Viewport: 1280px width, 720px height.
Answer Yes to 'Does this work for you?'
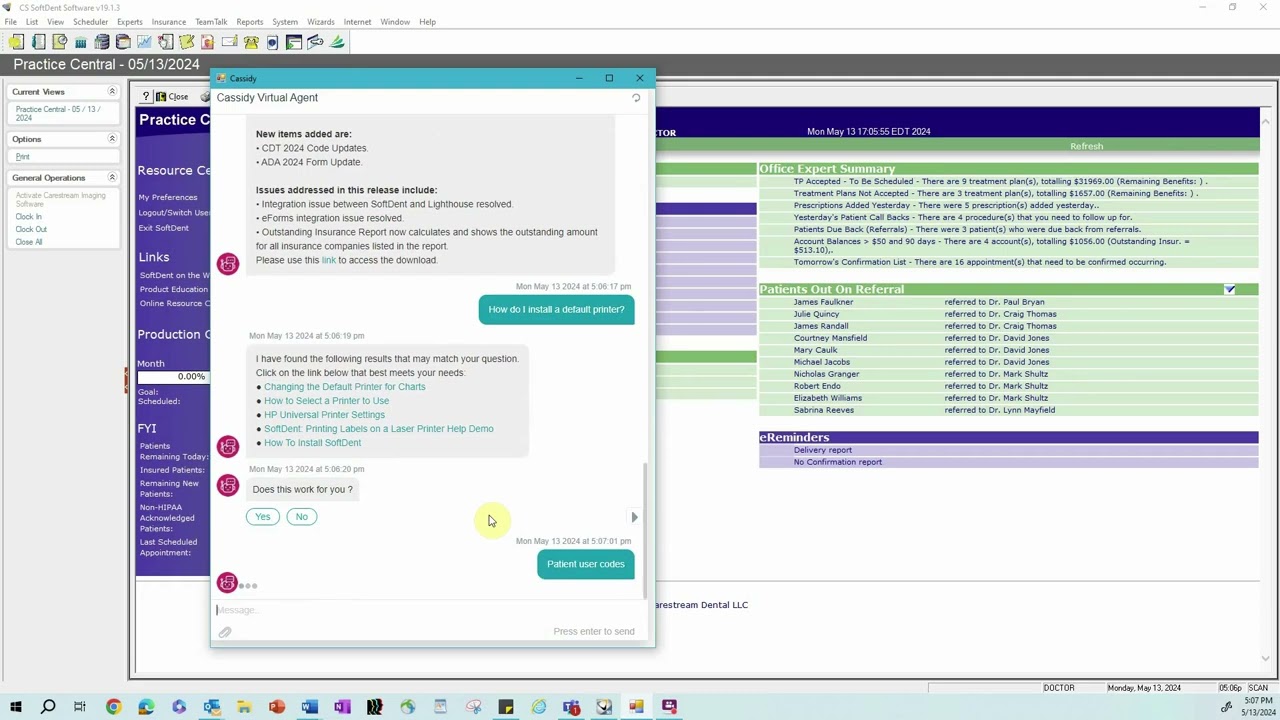(262, 517)
